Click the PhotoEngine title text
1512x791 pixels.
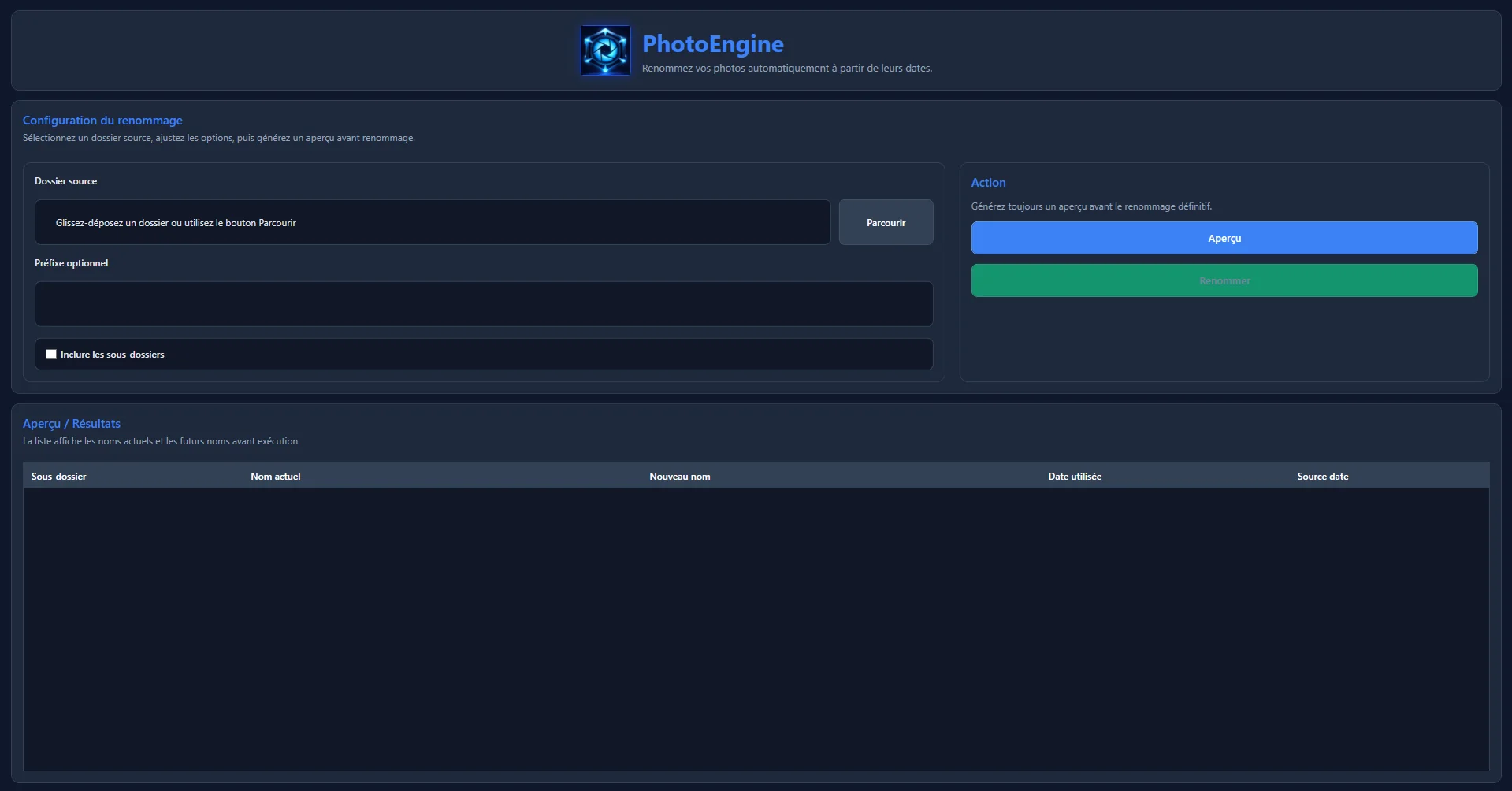(x=713, y=44)
